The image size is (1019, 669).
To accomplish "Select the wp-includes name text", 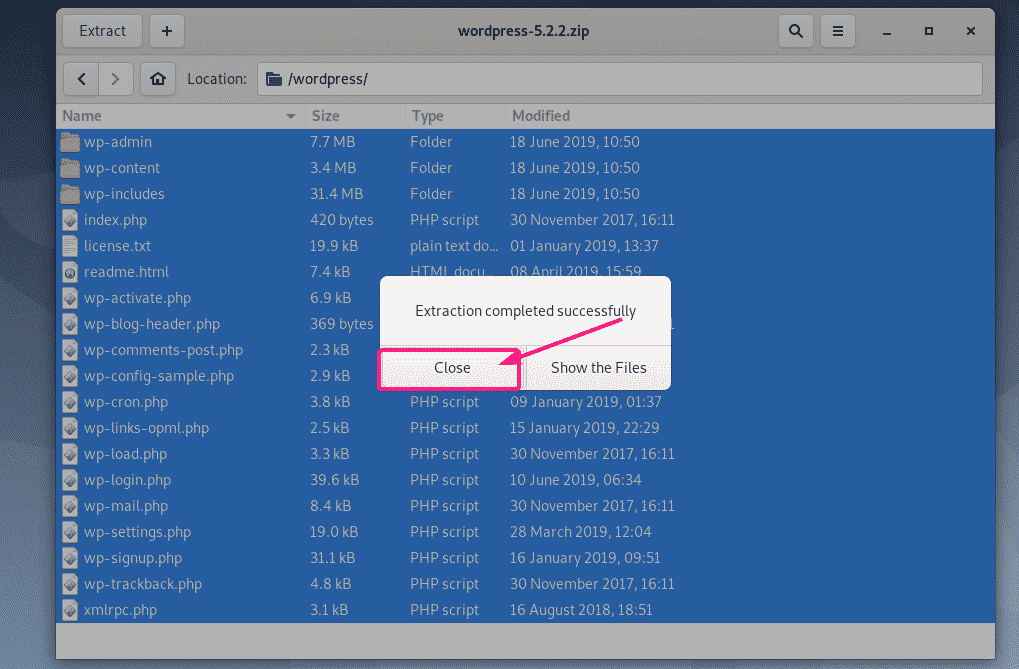I will [124, 194].
